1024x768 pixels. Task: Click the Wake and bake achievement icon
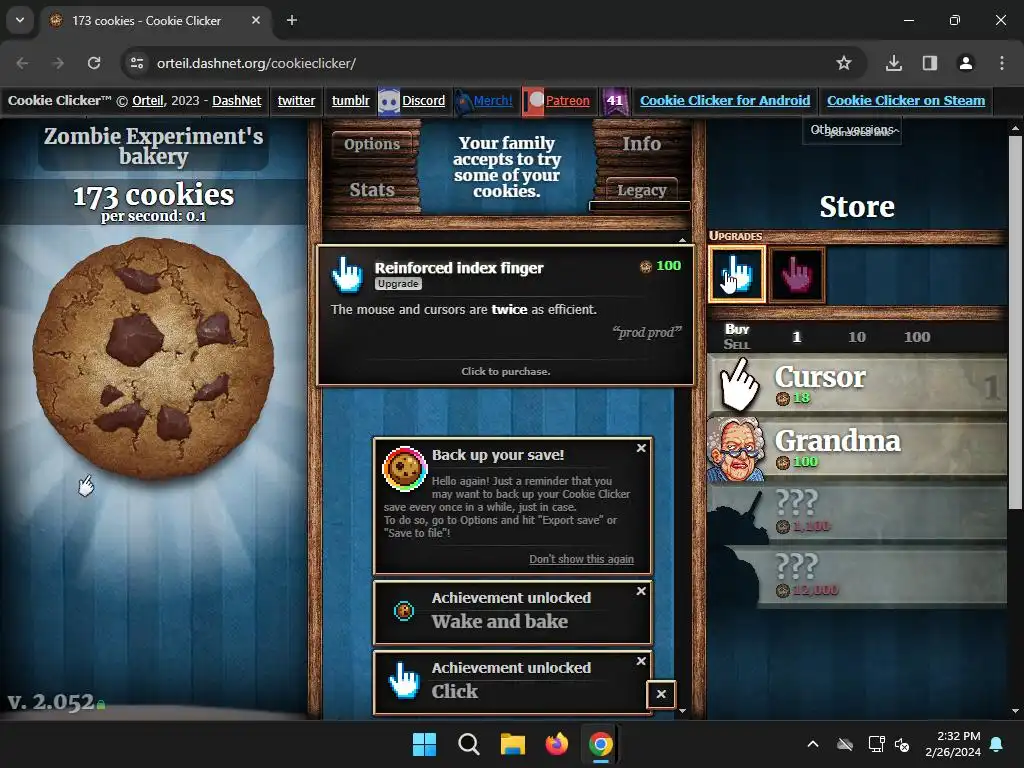coord(404,611)
